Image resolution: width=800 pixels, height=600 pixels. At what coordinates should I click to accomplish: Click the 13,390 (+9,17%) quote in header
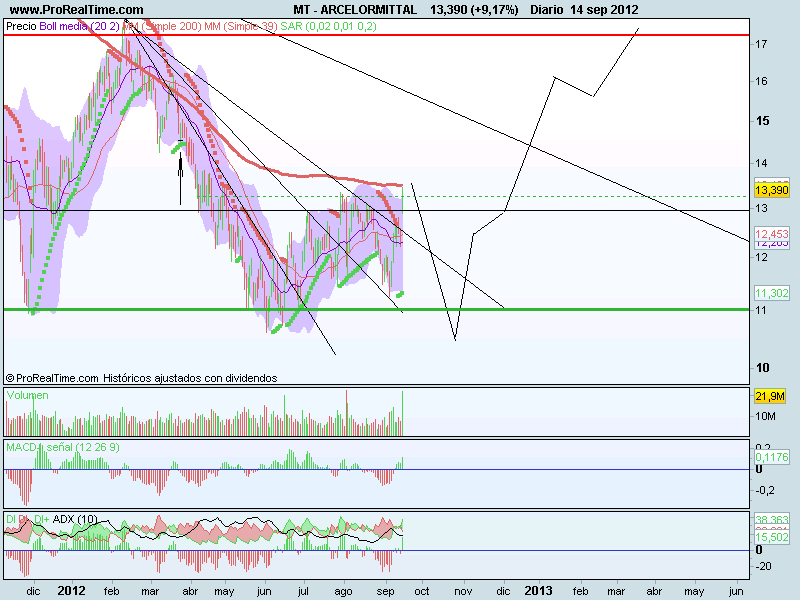[474, 10]
